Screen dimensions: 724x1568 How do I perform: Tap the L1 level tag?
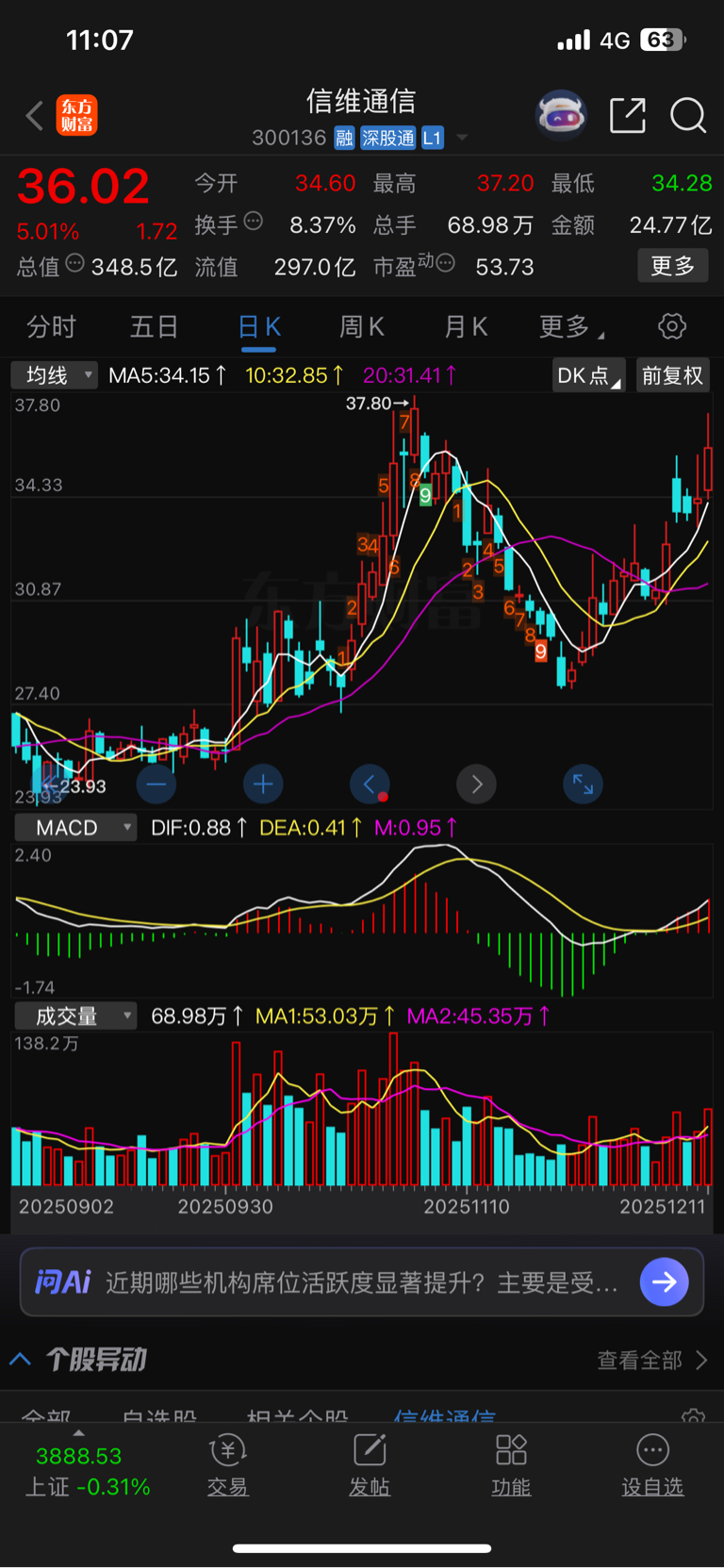[x=432, y=138]
